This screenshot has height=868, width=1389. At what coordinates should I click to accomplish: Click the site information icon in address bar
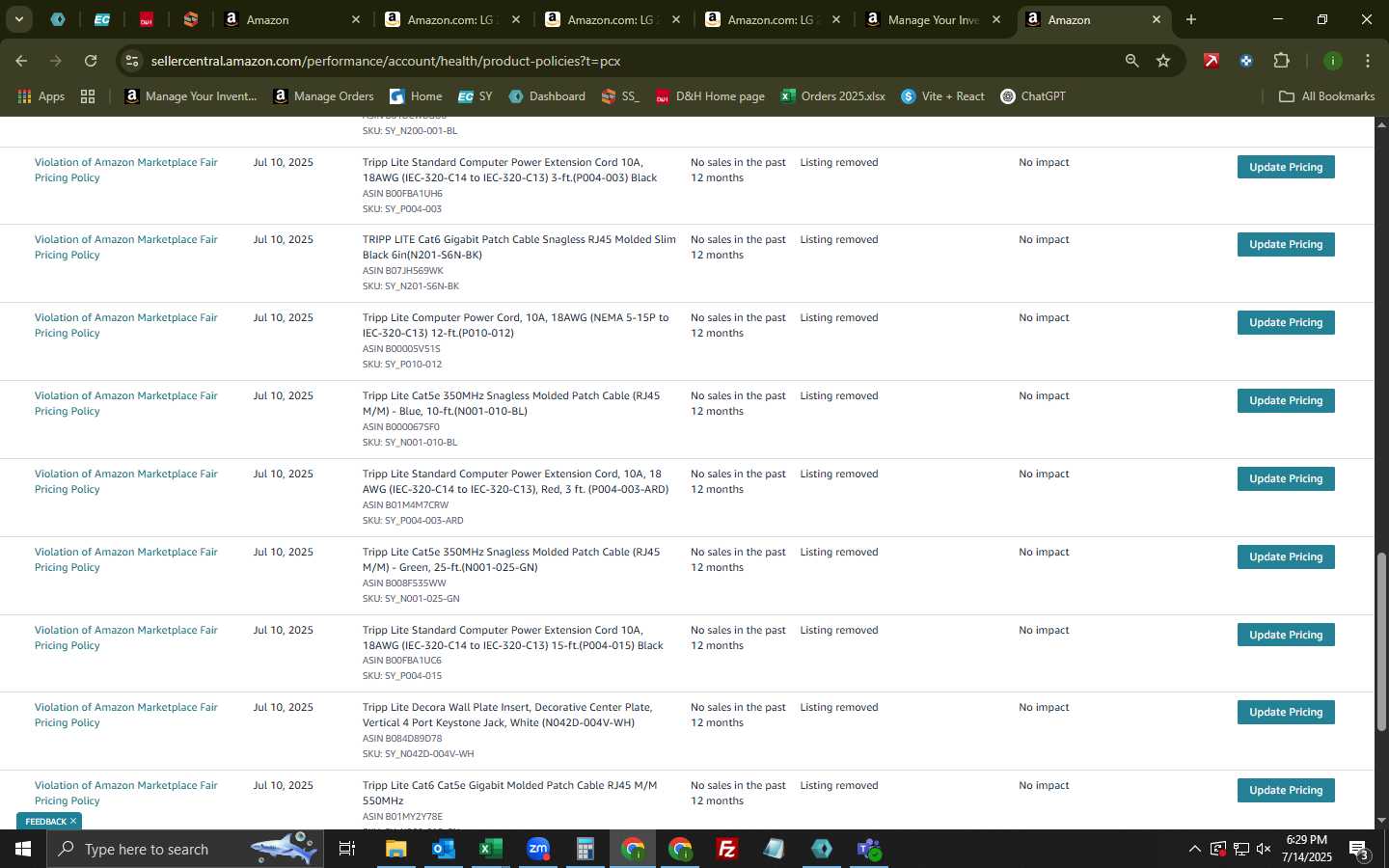[x=132, y=61]
